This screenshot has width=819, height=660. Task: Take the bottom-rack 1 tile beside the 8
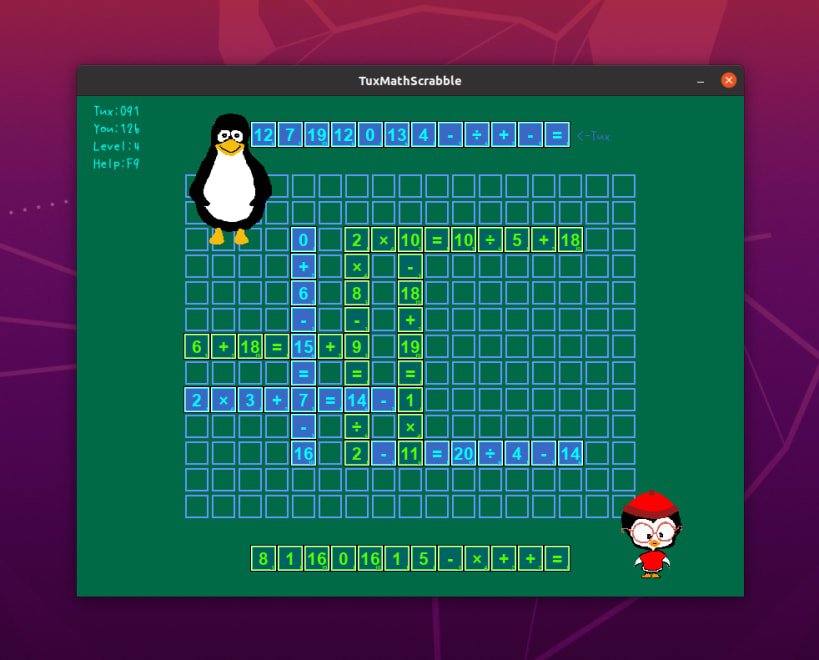pos(290,559)
